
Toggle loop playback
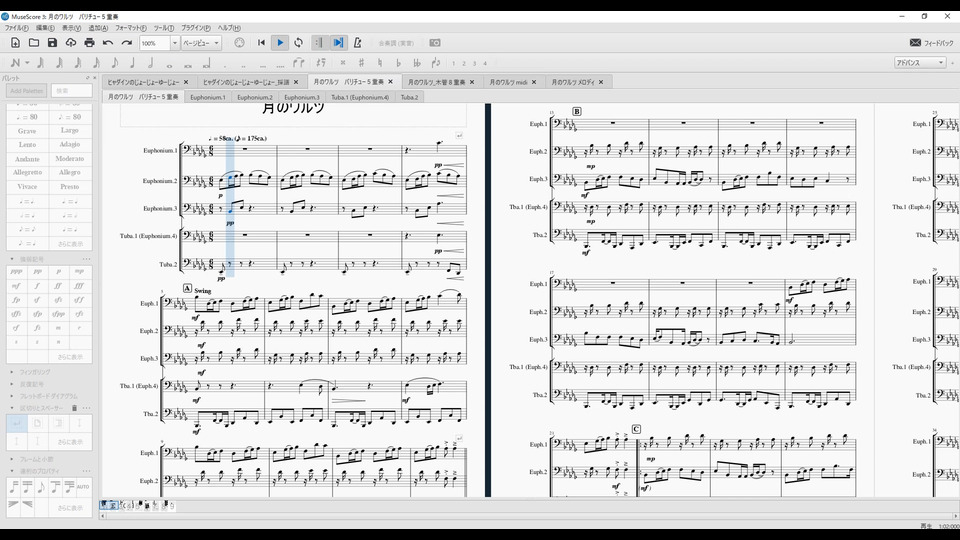299,43
